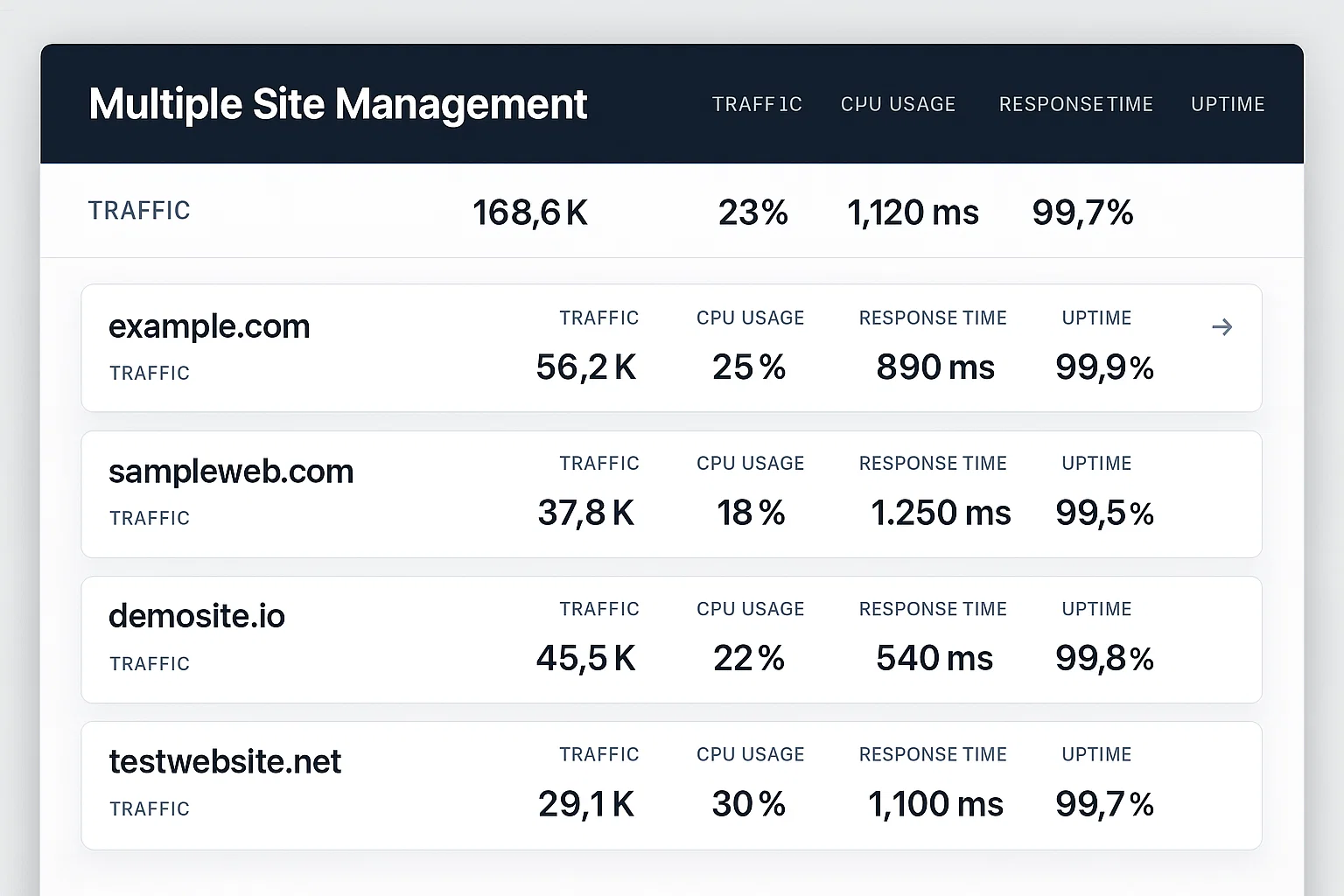Click overall uptime 99,7% in summary row
This screenshot has width=1344, height=896.
pyautogui.click(x=1082, y=213)
